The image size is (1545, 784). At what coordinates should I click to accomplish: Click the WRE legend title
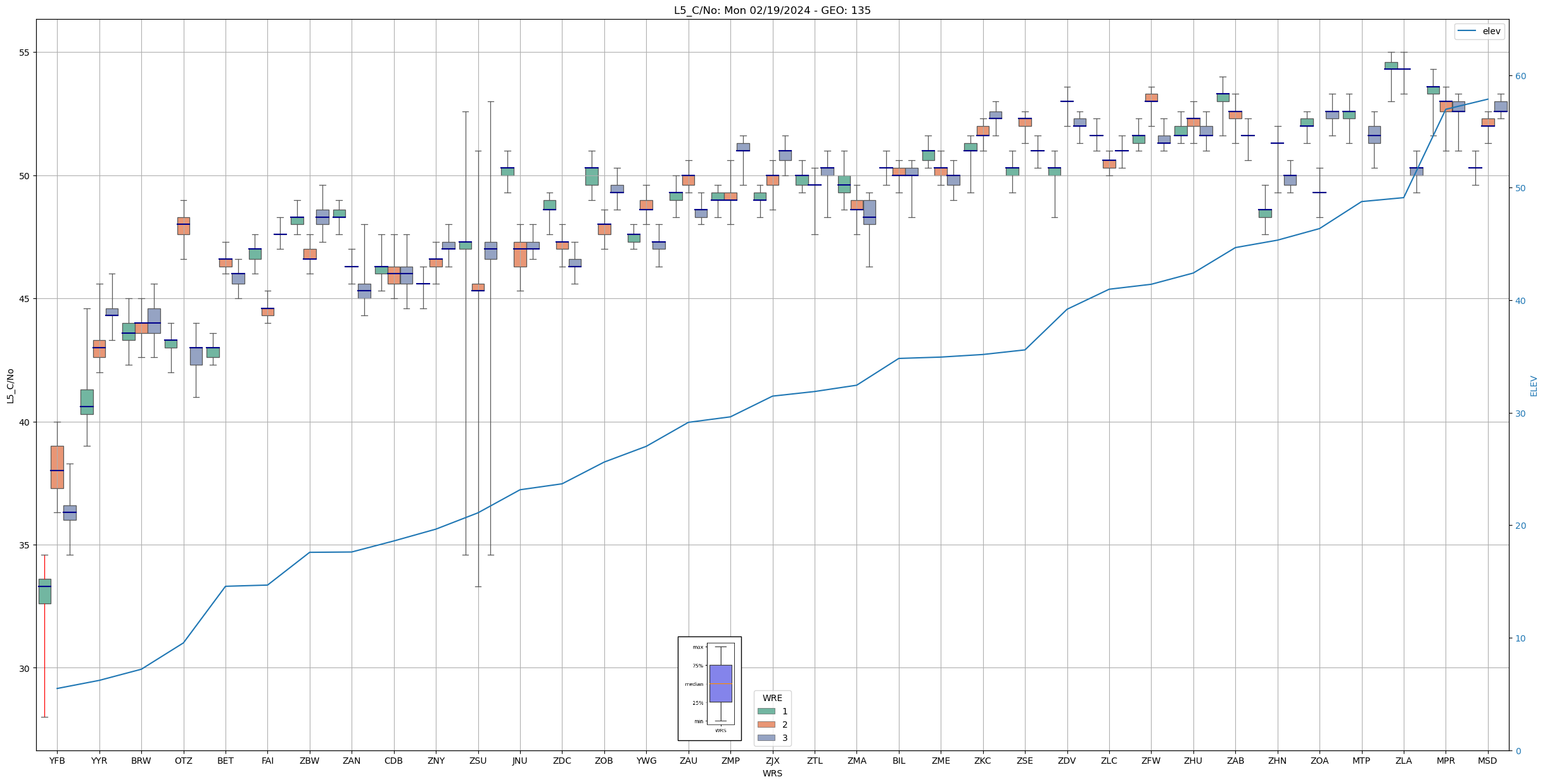[x=772, y=698]
